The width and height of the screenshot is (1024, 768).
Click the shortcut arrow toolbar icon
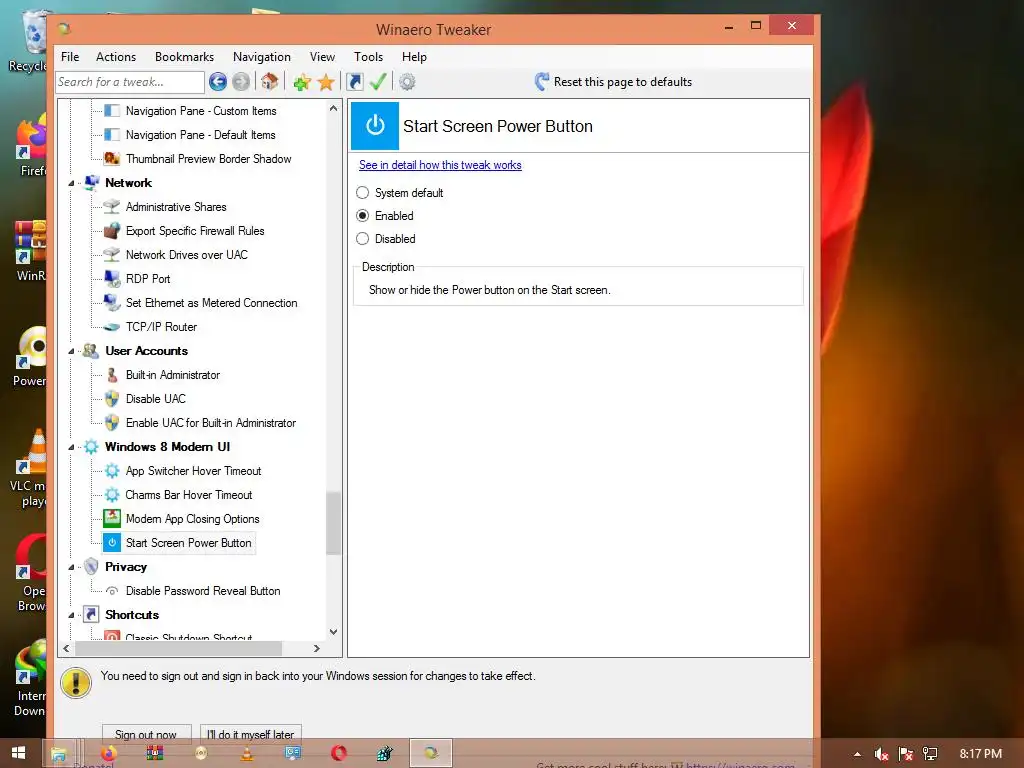tap(355, 82)
